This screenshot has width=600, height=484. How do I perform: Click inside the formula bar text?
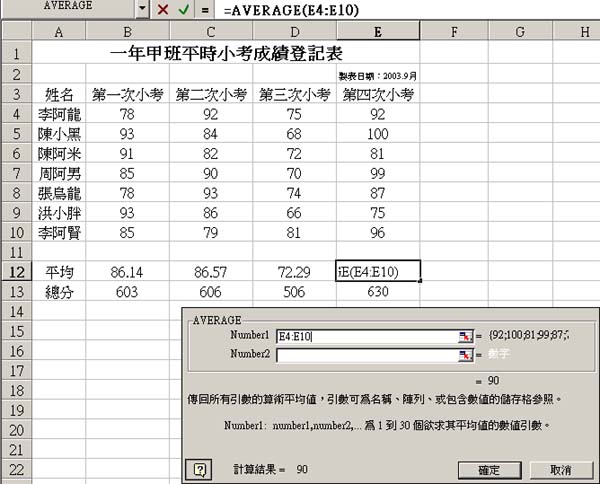click(x=400, y=9)
